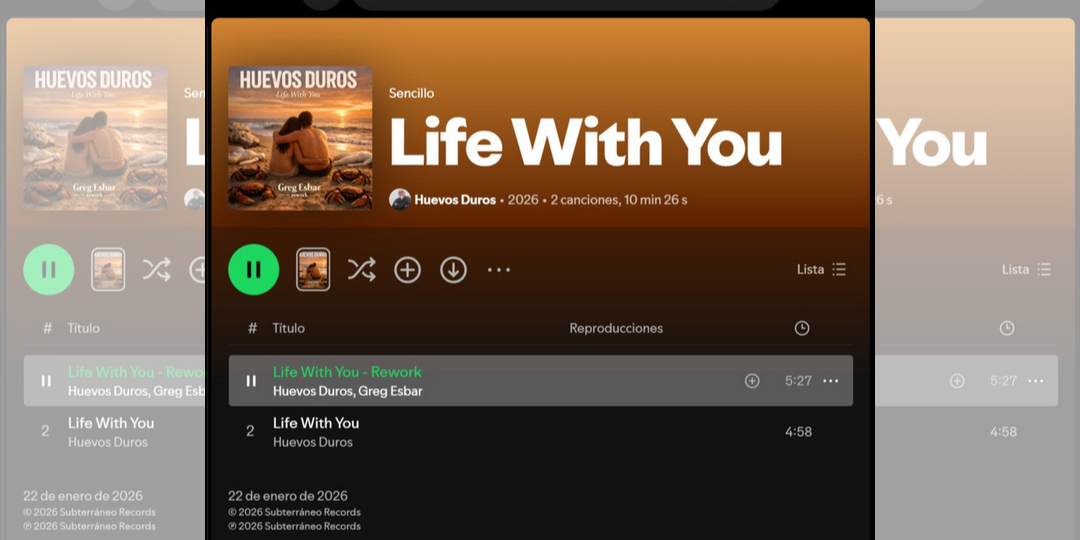Screen dimensions: 1080x540
Task: Click the Huevos Duros artist avatar
Action: pos(399,200)
